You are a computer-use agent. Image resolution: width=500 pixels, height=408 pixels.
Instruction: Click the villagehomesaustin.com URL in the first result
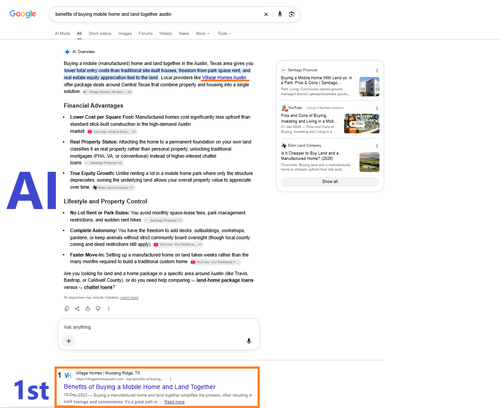point(120,379)
